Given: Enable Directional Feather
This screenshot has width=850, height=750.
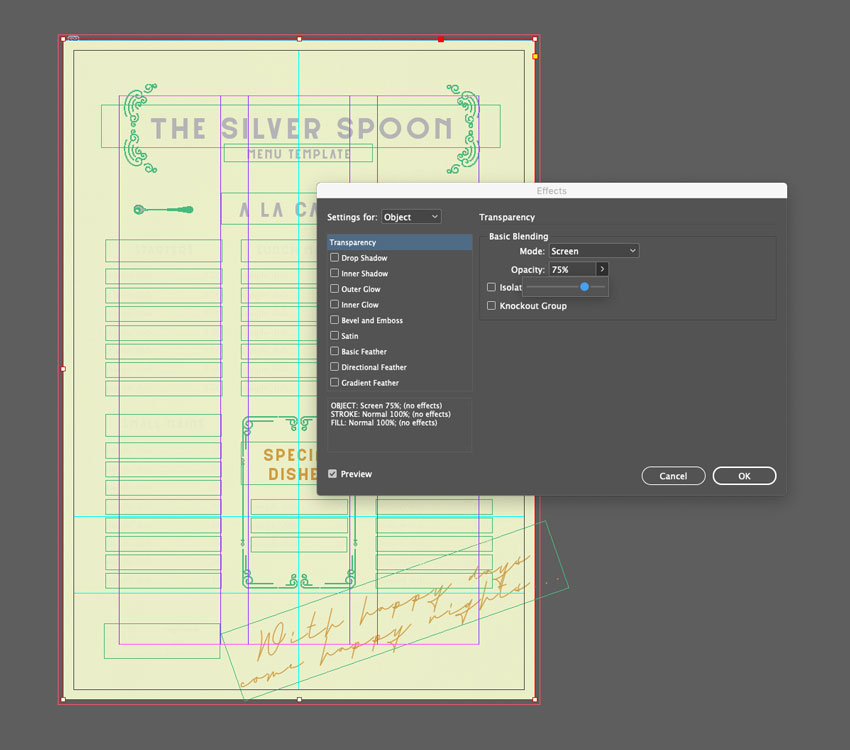Looking at the screenshot, I should (335, 367).
